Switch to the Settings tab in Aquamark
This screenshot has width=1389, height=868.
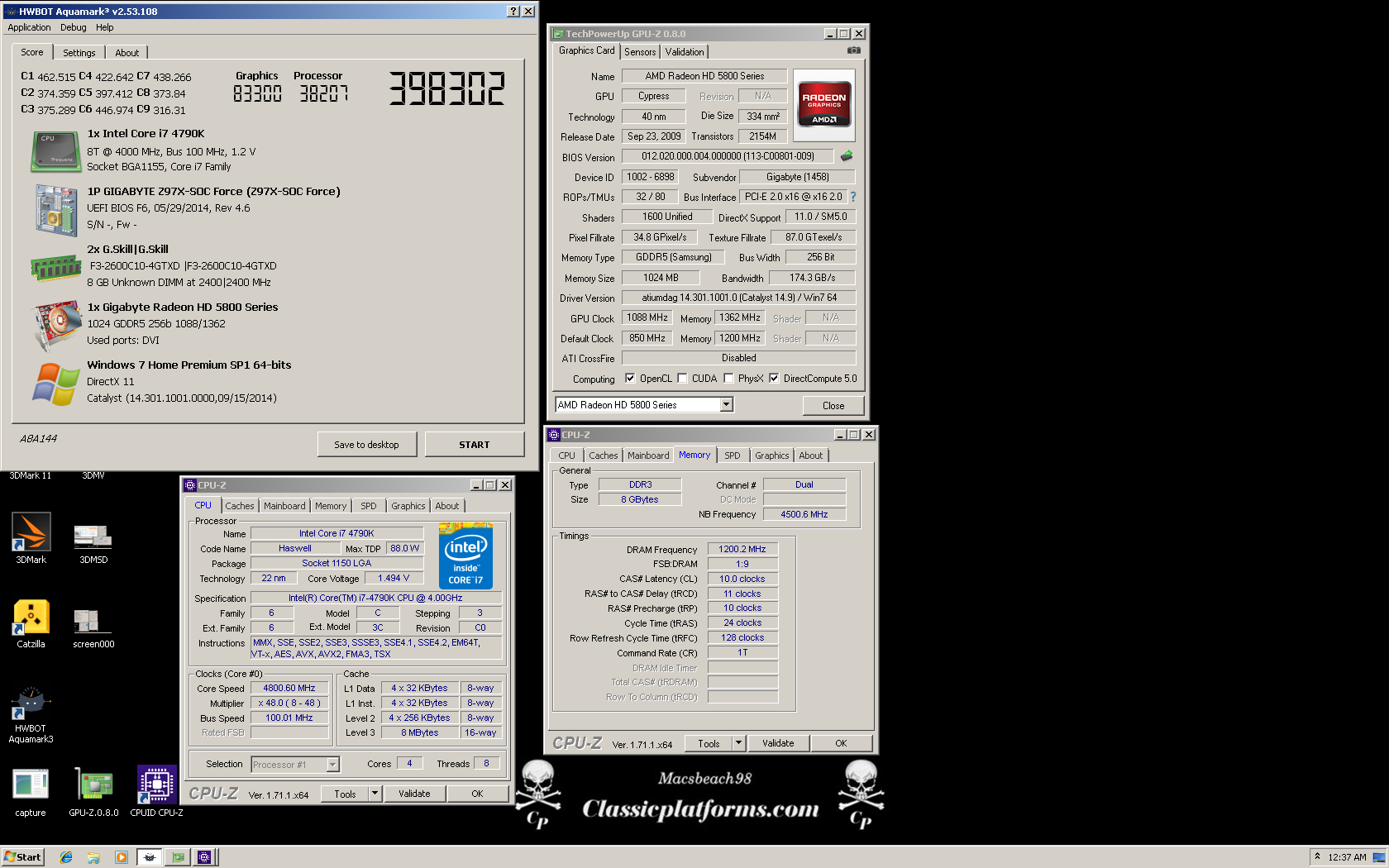[x=79, y=53]
